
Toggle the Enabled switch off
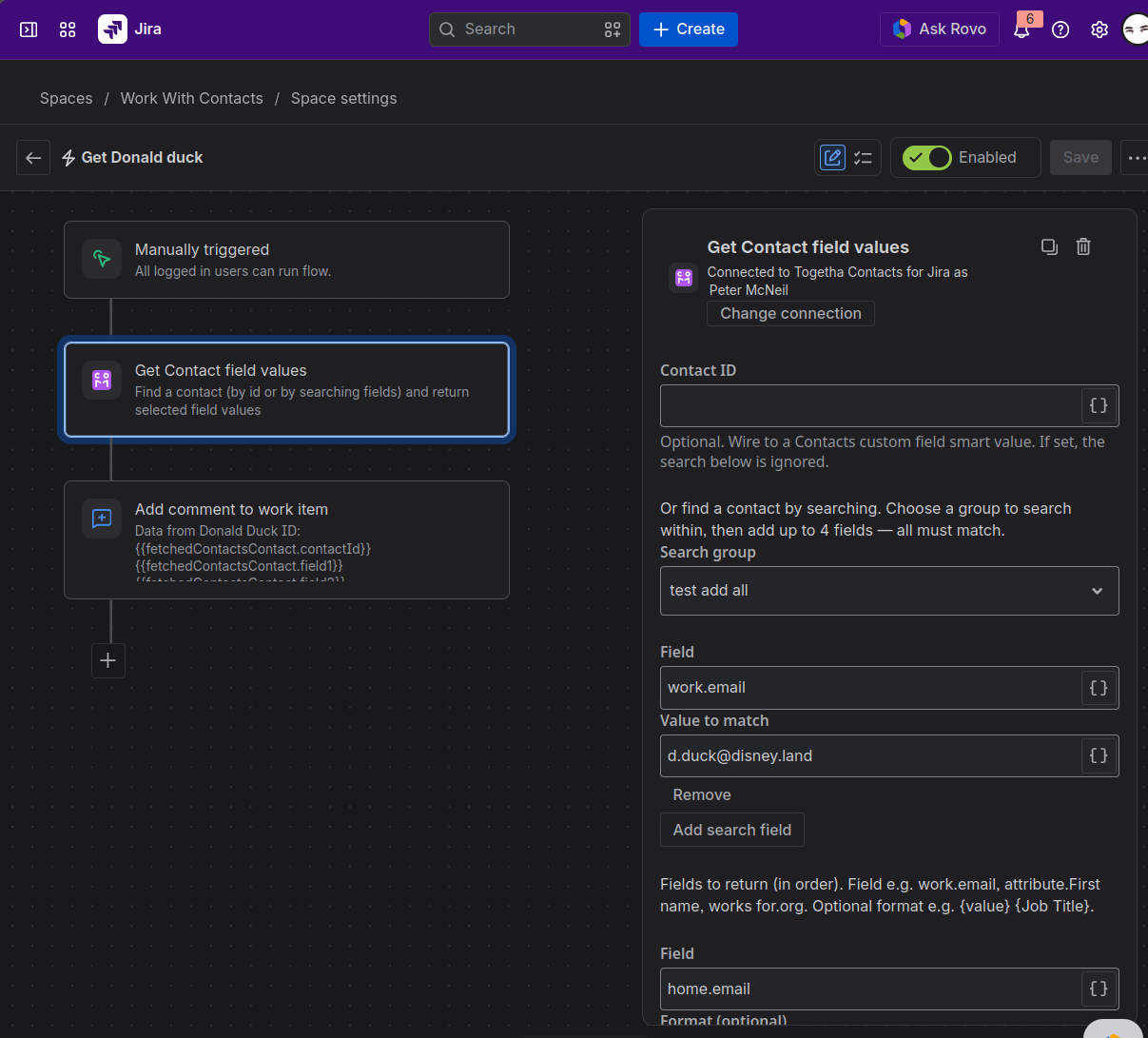[927, 158]
